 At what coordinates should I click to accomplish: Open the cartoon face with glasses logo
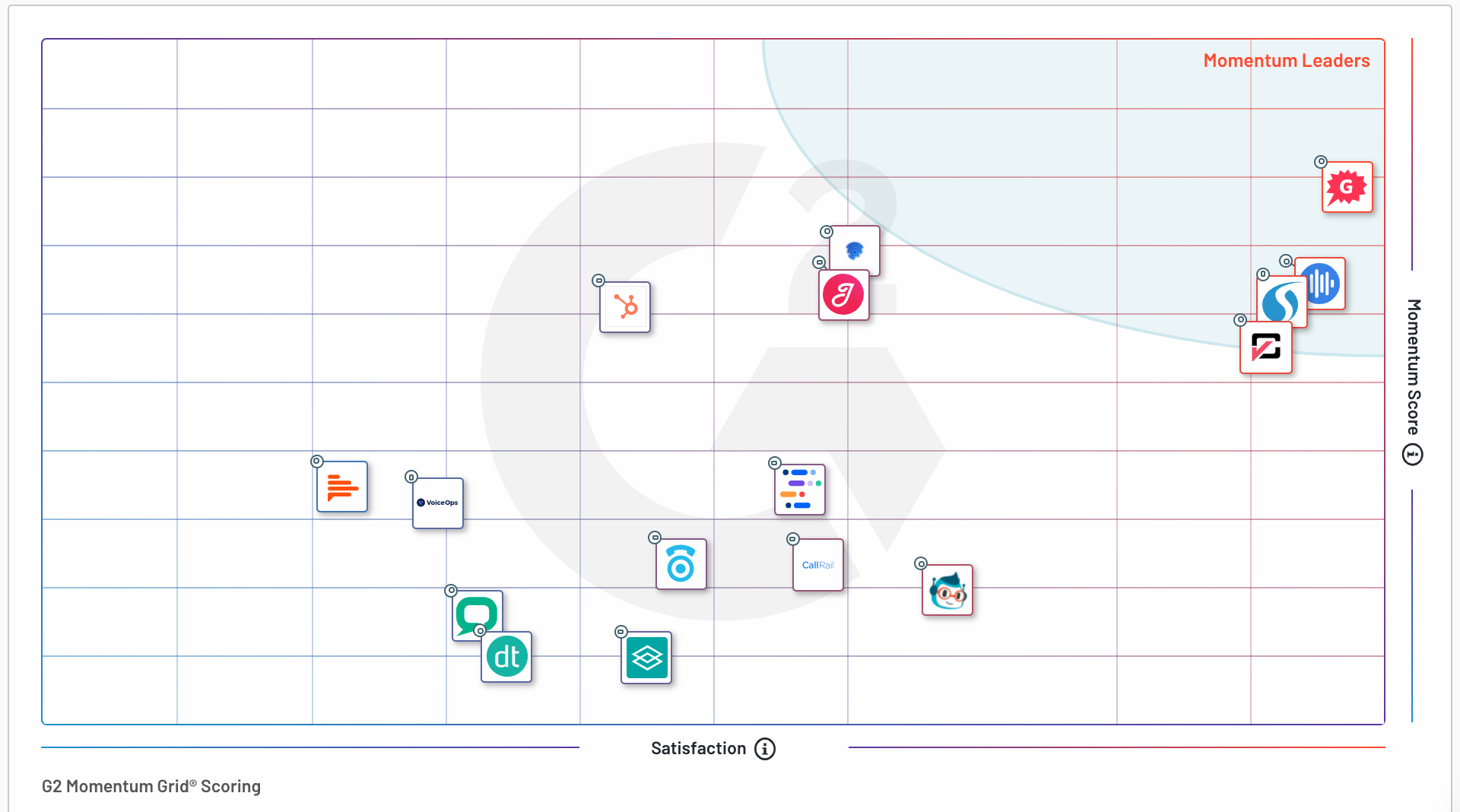click(947, 590)
